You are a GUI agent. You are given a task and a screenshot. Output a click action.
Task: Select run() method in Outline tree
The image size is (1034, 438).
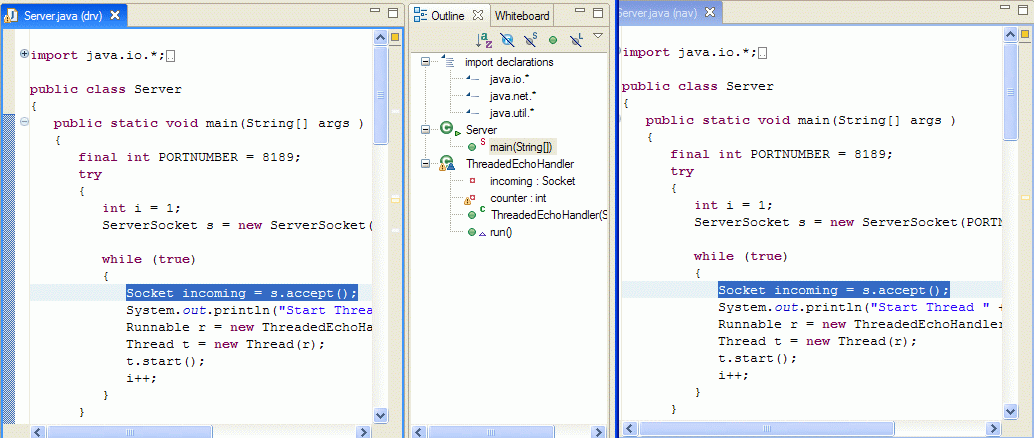[500, 232]
